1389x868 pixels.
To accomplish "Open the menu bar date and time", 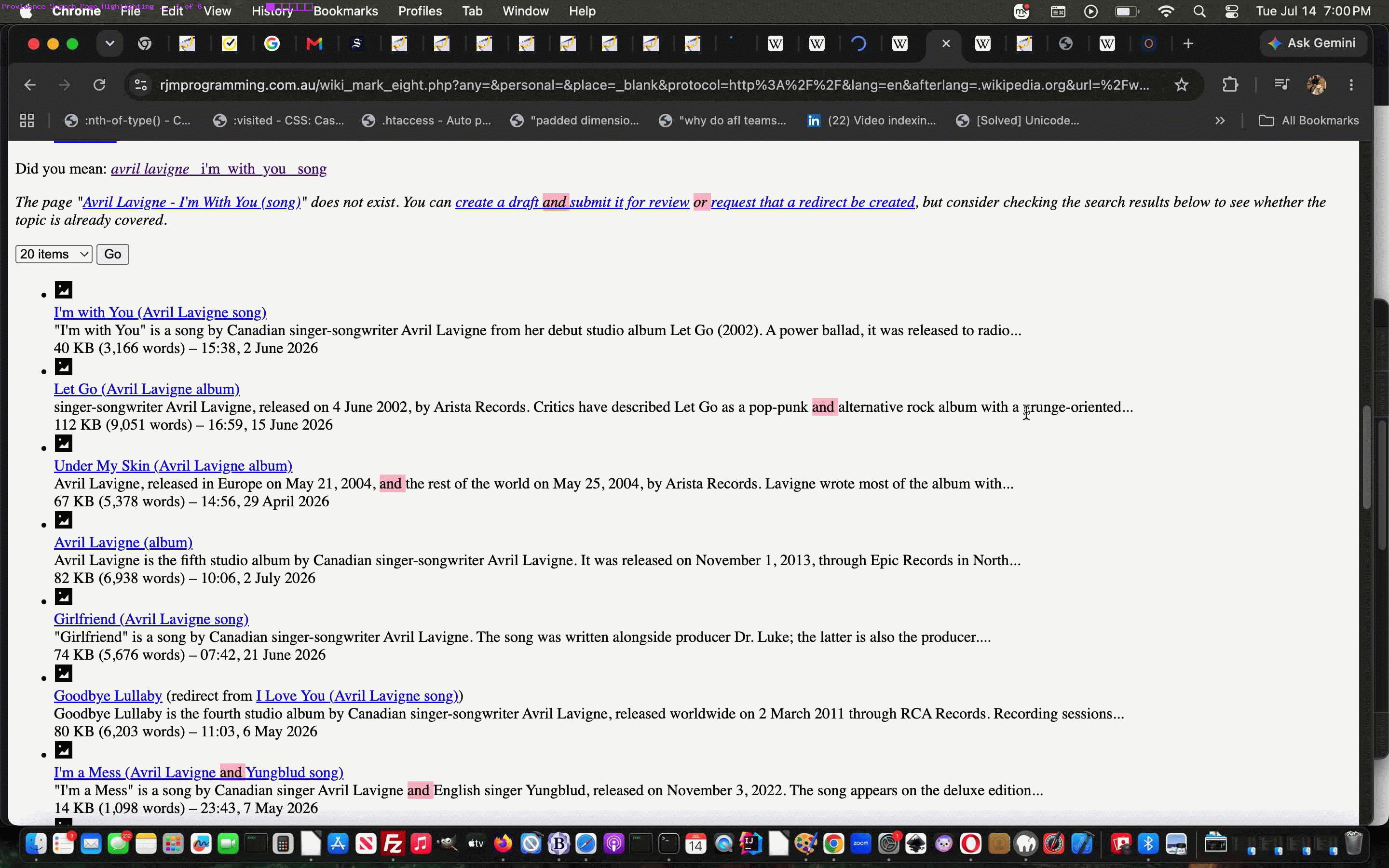I will pyautogui.click(x=1313, y=12).
